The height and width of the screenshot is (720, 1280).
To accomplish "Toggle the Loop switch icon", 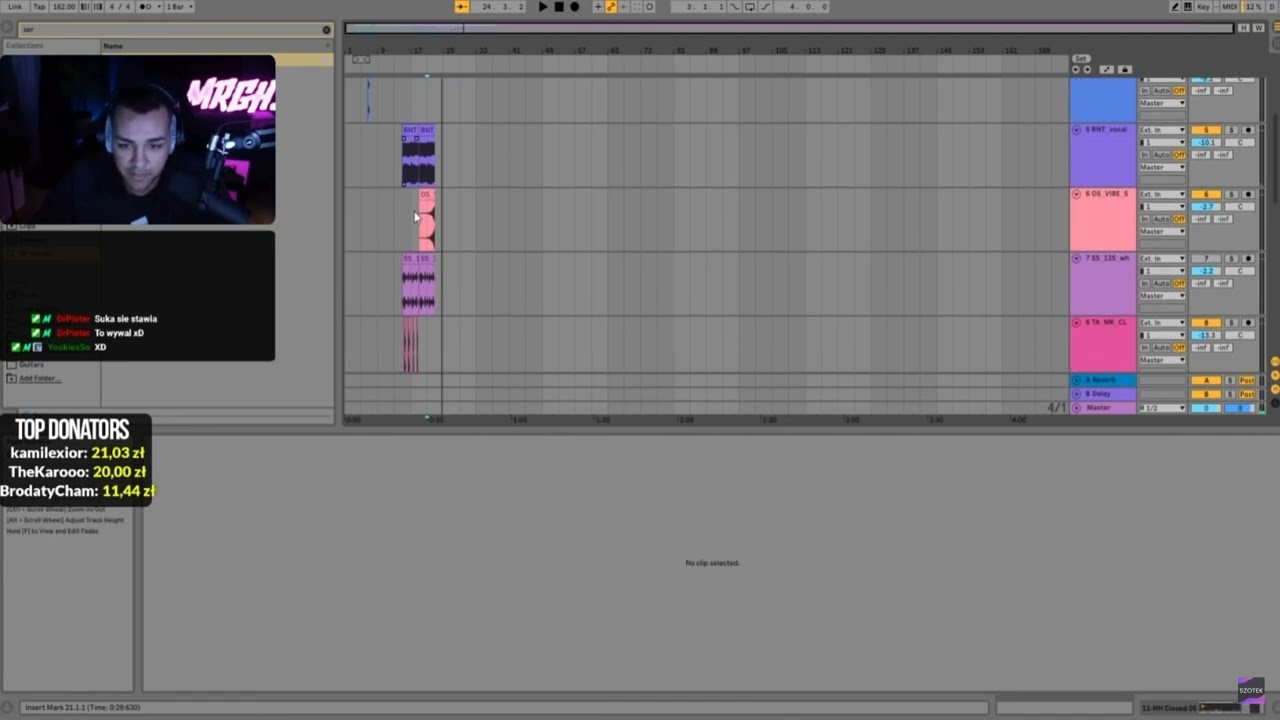I will click(750, 7).
